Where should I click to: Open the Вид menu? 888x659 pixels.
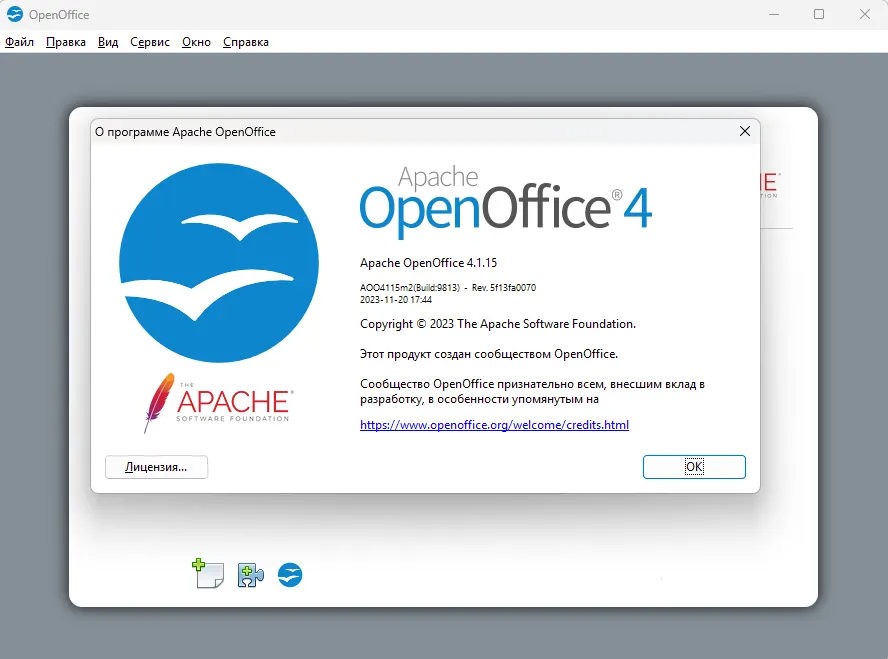pyautogui.click(x=107, y=42)
